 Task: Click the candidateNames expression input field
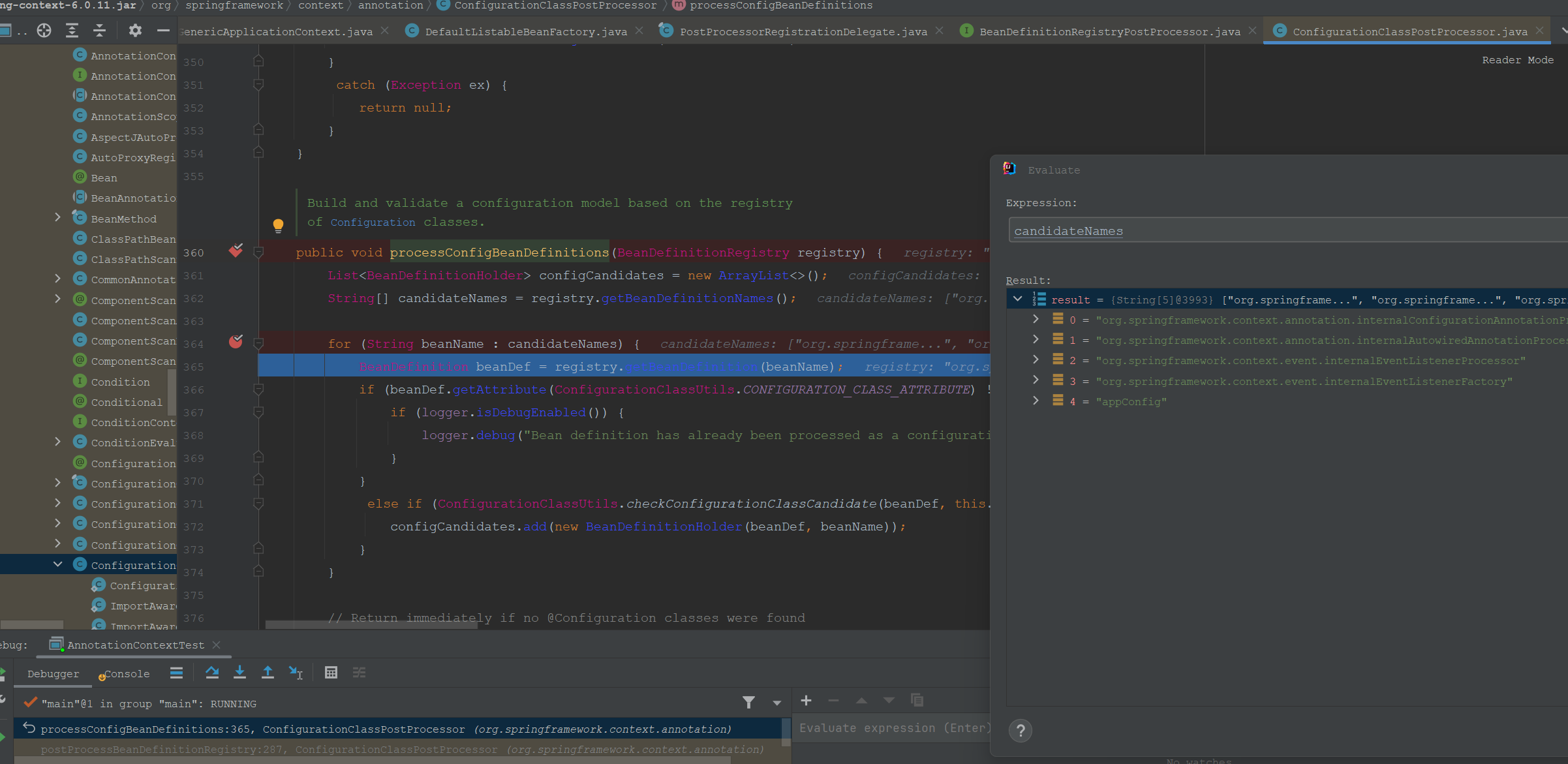(1285, 231)
